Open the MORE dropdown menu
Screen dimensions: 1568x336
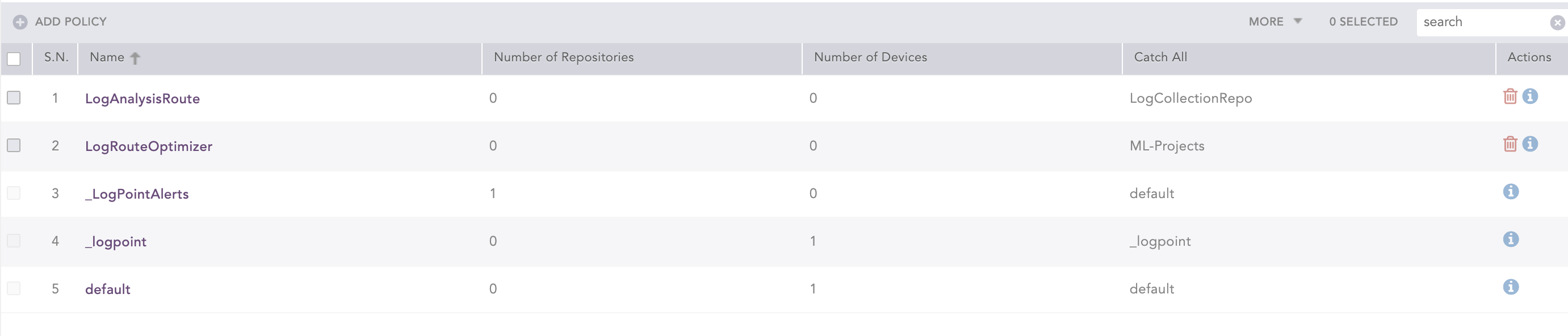coord(1274,22)
